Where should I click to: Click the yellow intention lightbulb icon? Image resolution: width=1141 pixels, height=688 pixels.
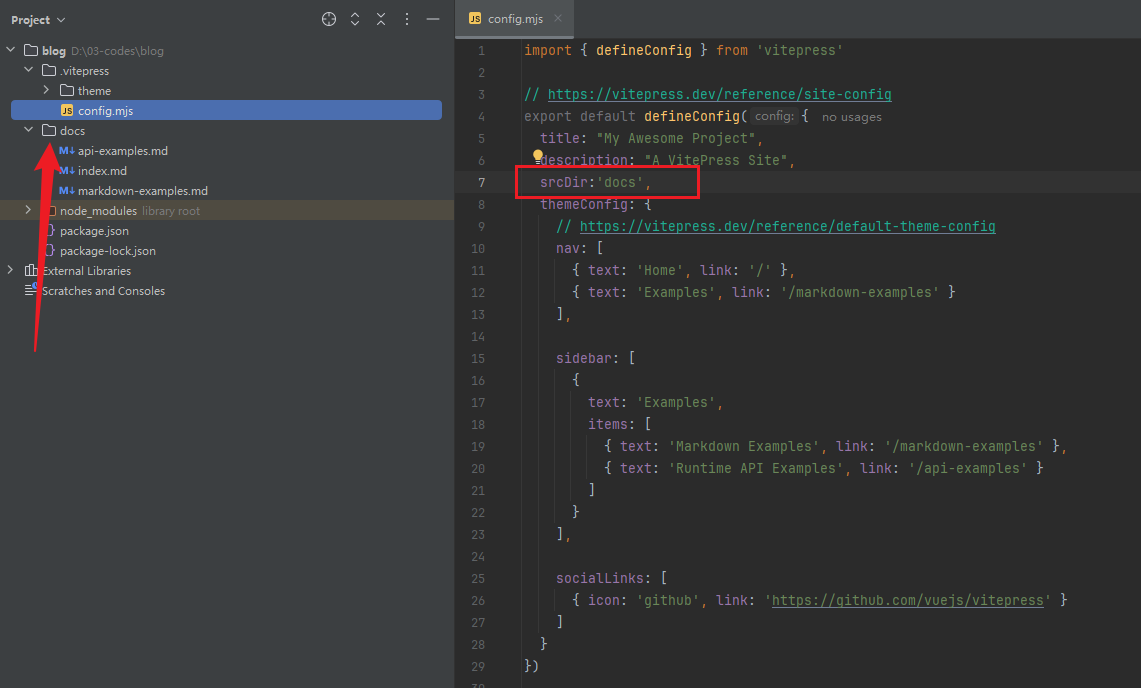[538, 155]
